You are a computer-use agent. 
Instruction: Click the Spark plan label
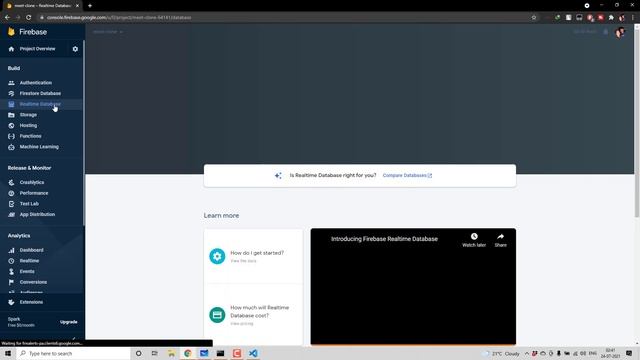tap(14, 319)
